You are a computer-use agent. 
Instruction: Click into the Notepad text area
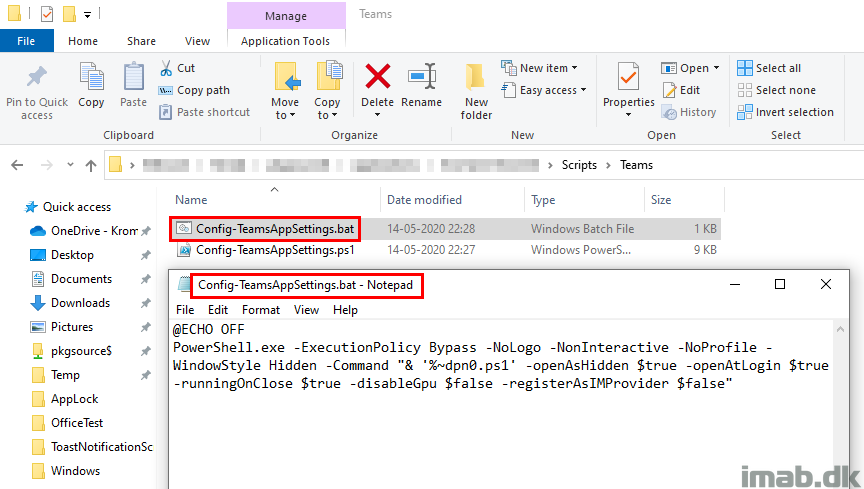501,404
